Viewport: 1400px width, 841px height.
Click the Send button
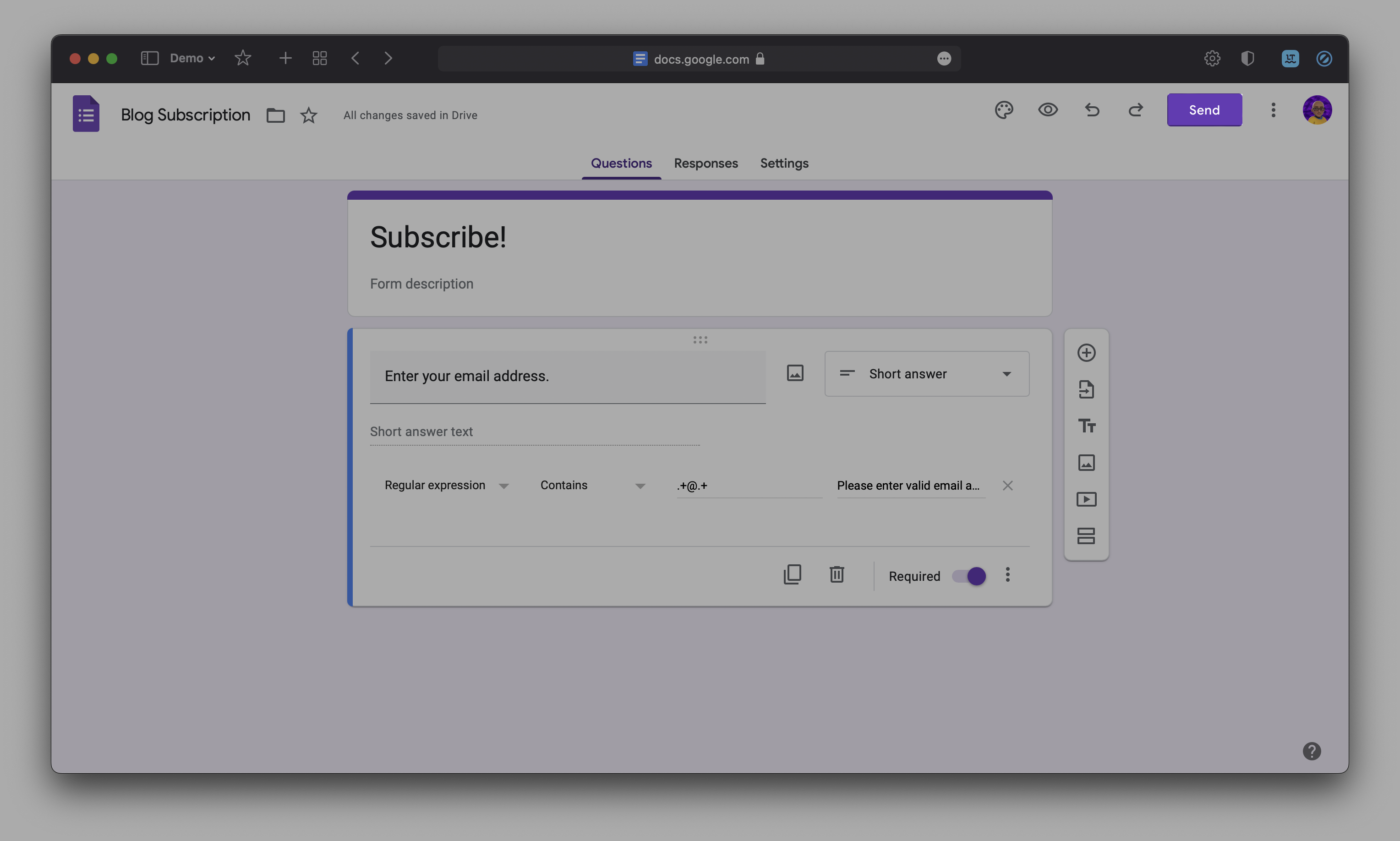tap(1204, 110)
